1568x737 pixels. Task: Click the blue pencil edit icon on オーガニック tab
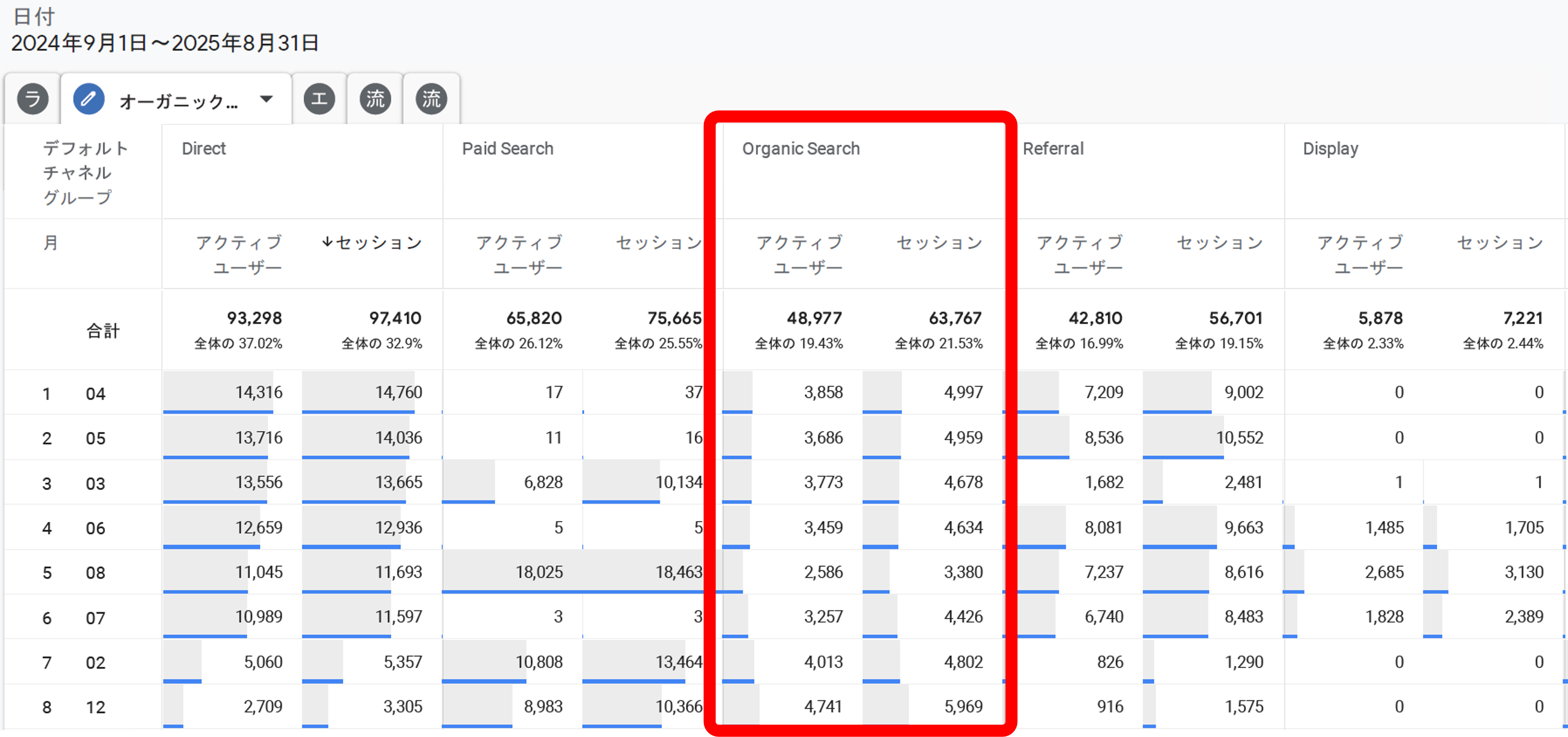pyautogui.click(x=89, y=99)
